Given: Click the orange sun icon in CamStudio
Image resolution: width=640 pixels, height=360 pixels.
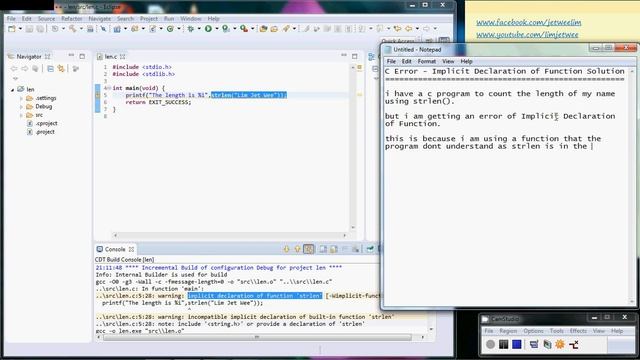Looking at the screenshot, I should [560, 344].
